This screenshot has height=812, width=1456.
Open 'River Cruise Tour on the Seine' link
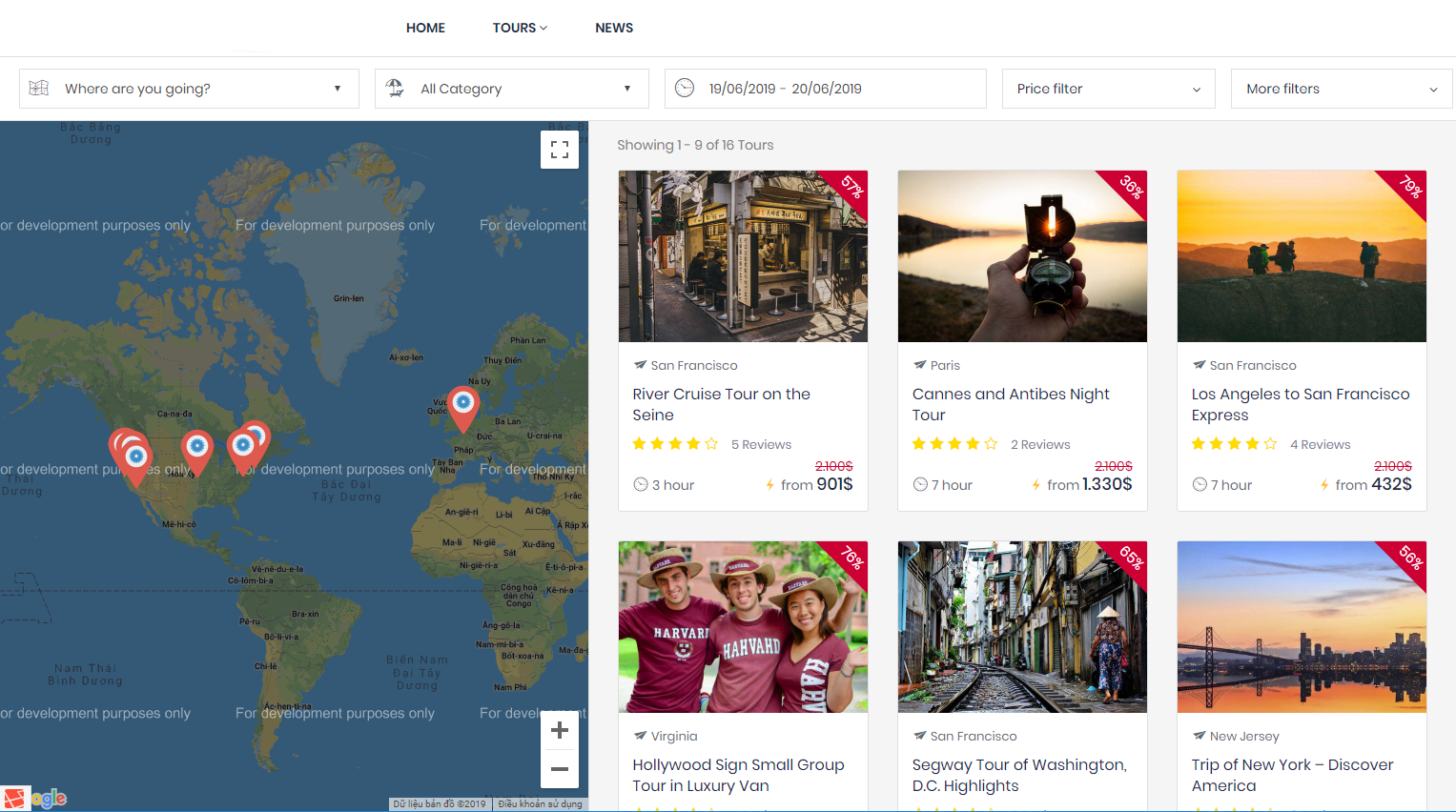point(721,404)
